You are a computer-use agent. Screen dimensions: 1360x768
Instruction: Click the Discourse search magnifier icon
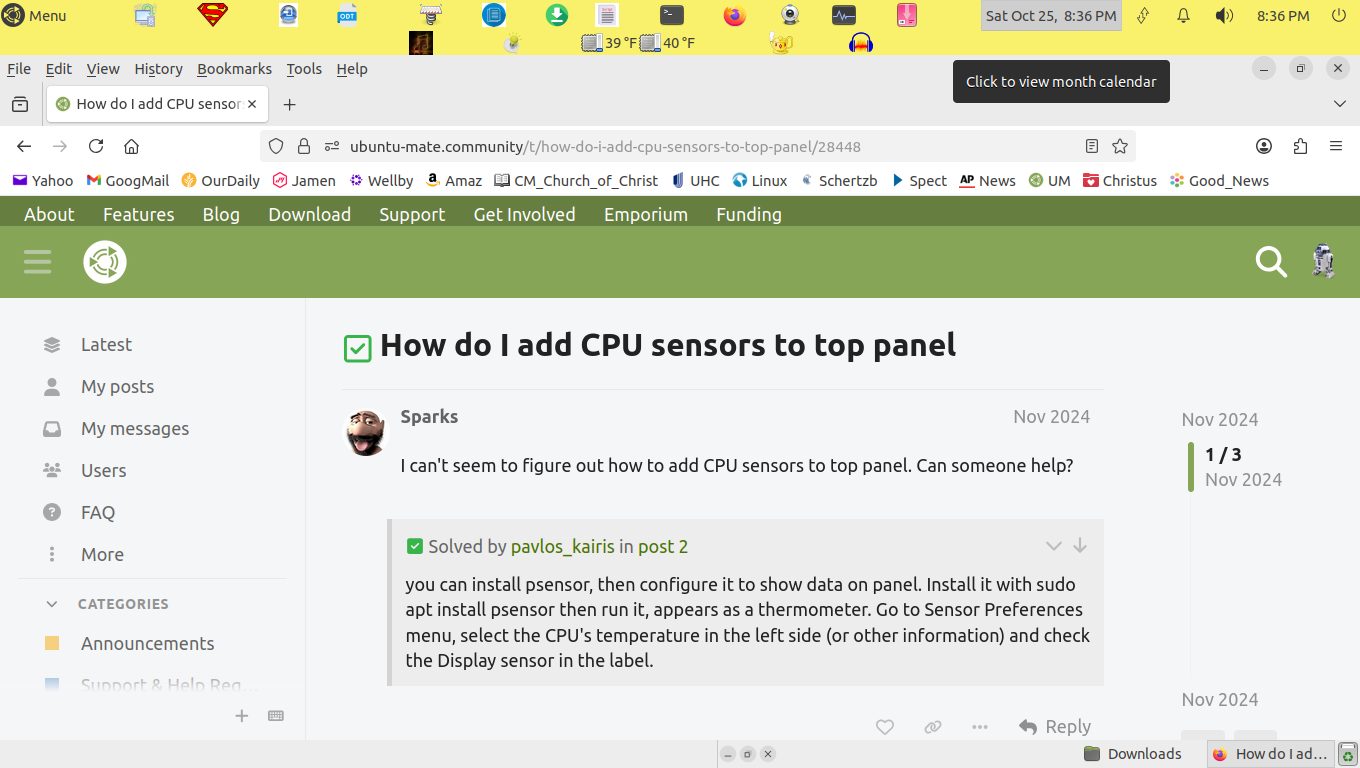[x=1271, y=262]
